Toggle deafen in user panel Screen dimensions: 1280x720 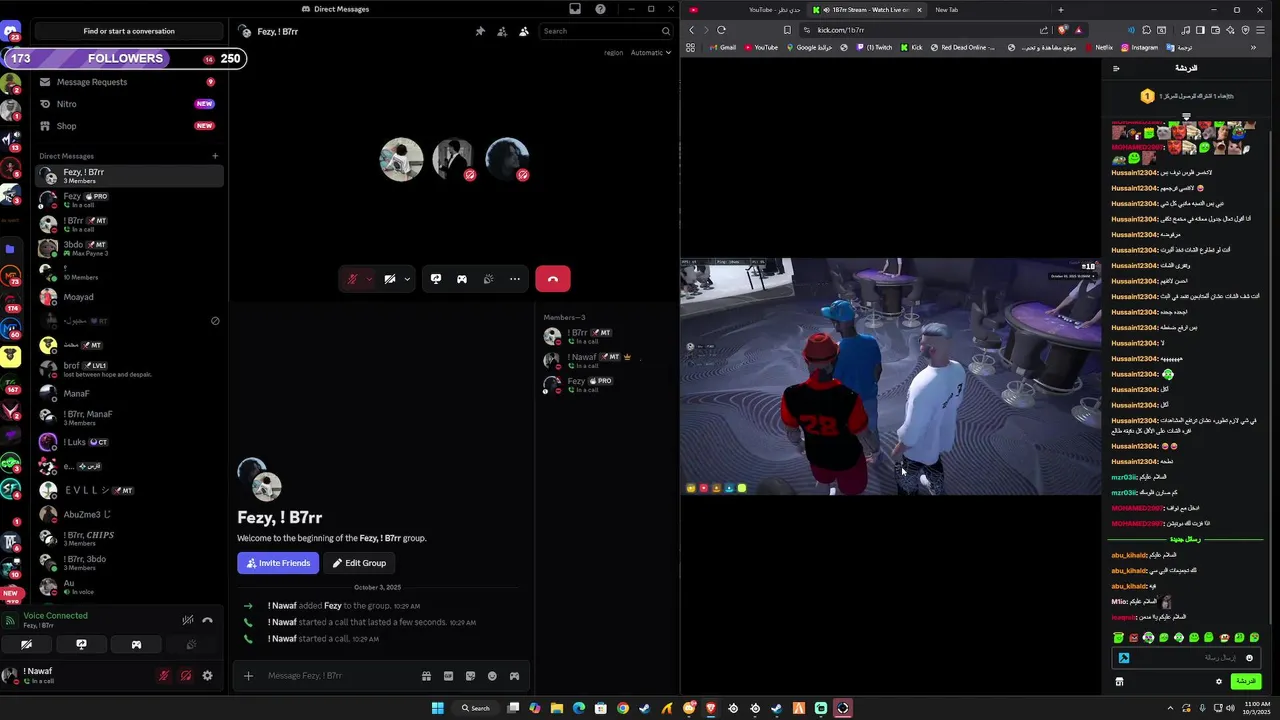coord(186,676)
